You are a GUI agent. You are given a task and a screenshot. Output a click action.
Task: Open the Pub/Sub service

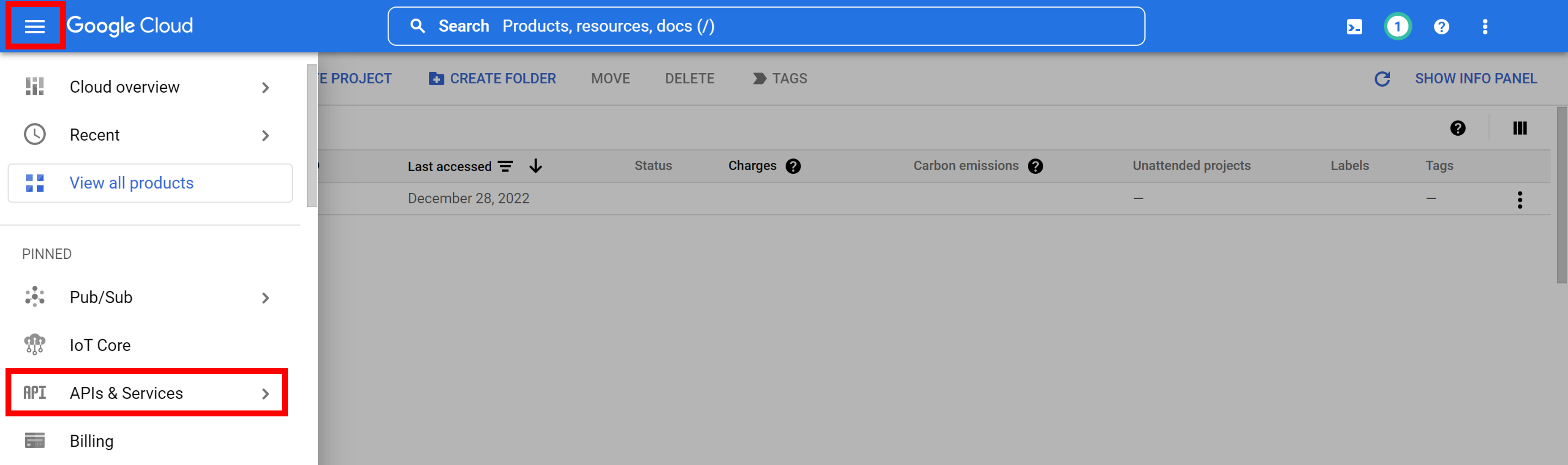point(101,297)
